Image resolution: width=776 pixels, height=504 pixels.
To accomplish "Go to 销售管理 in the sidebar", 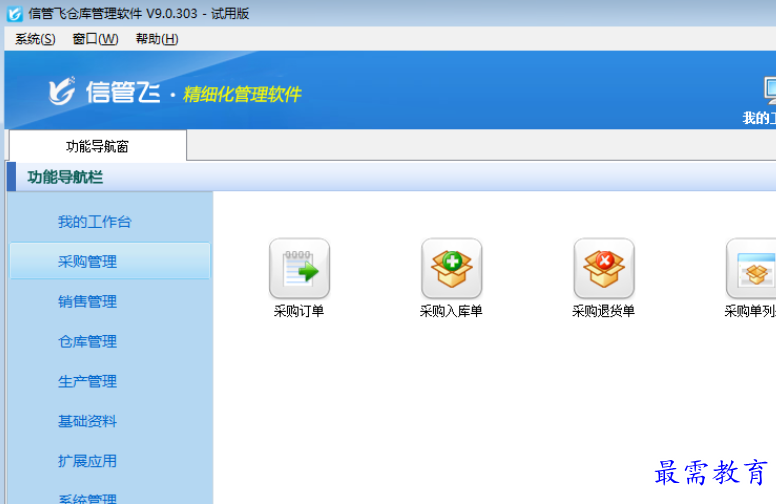I will coord(87,301).
